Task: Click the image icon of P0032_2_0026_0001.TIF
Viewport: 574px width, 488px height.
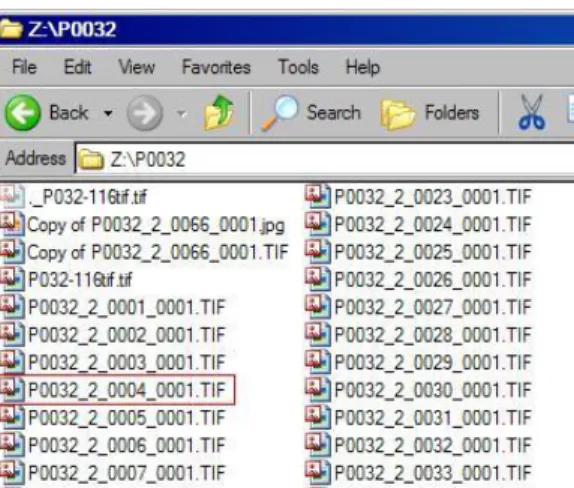Action: [x=317, y=280]
